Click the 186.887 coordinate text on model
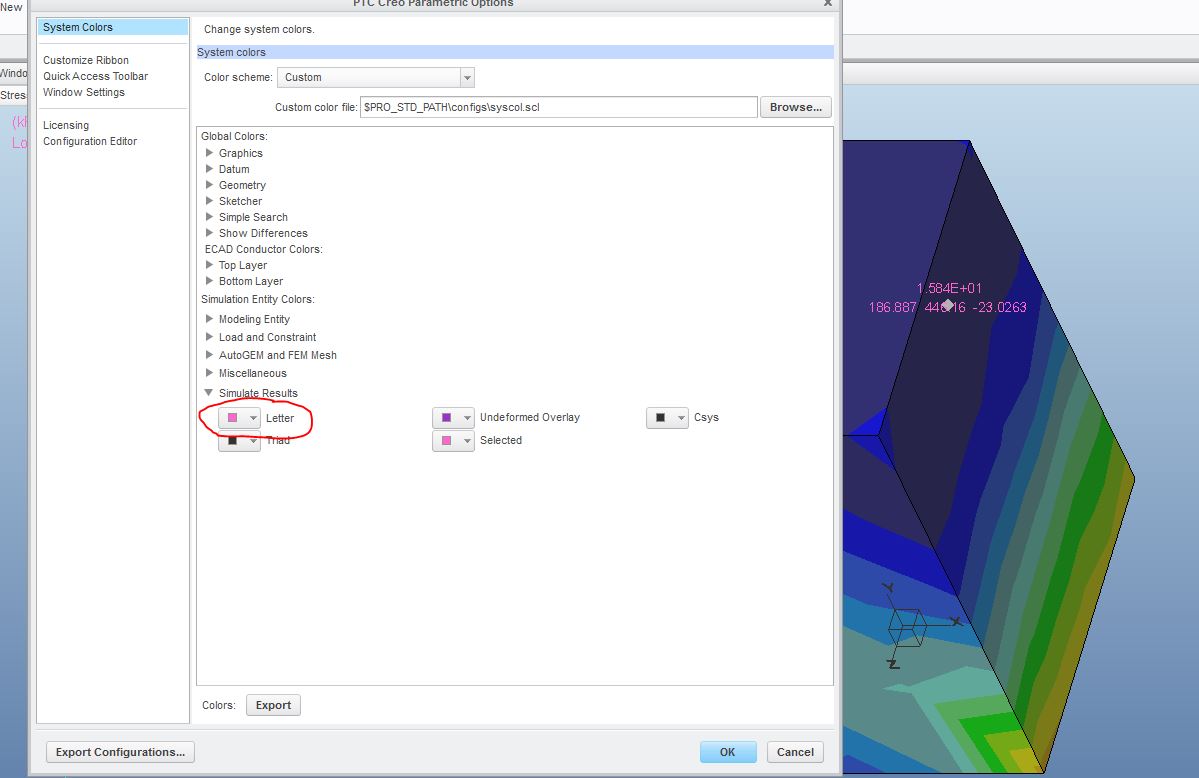Image resolution: width=1199 pixels, height=778 pixels. pos(892,308)
